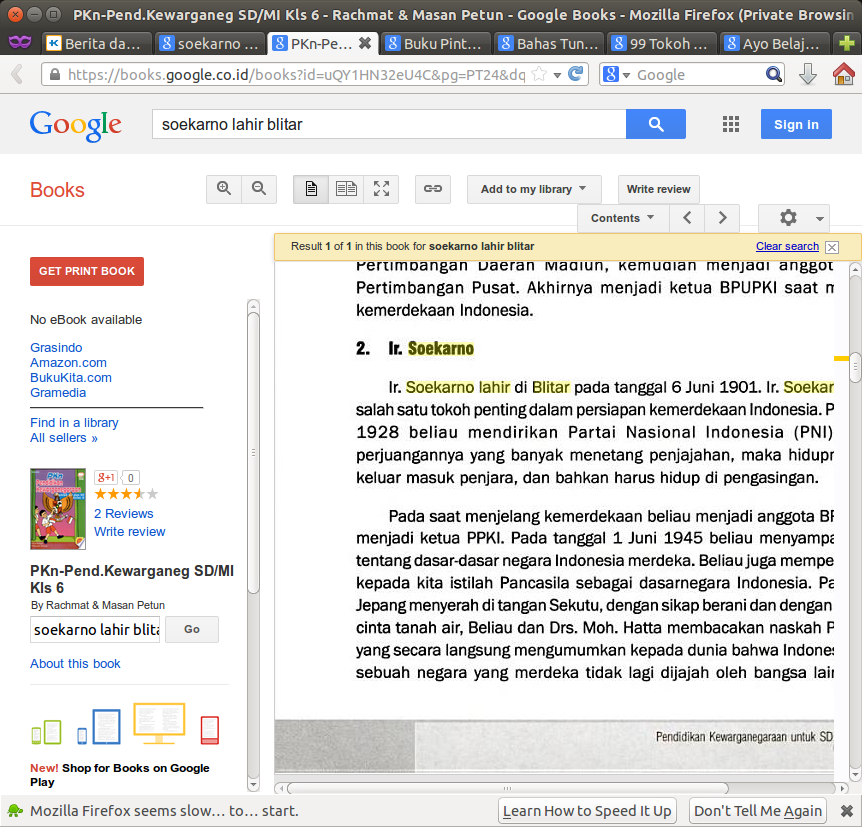Switch to the Ayo Belaj... tab
The height and width of the screenshot is (827, 862).
[x=775, y=43]
